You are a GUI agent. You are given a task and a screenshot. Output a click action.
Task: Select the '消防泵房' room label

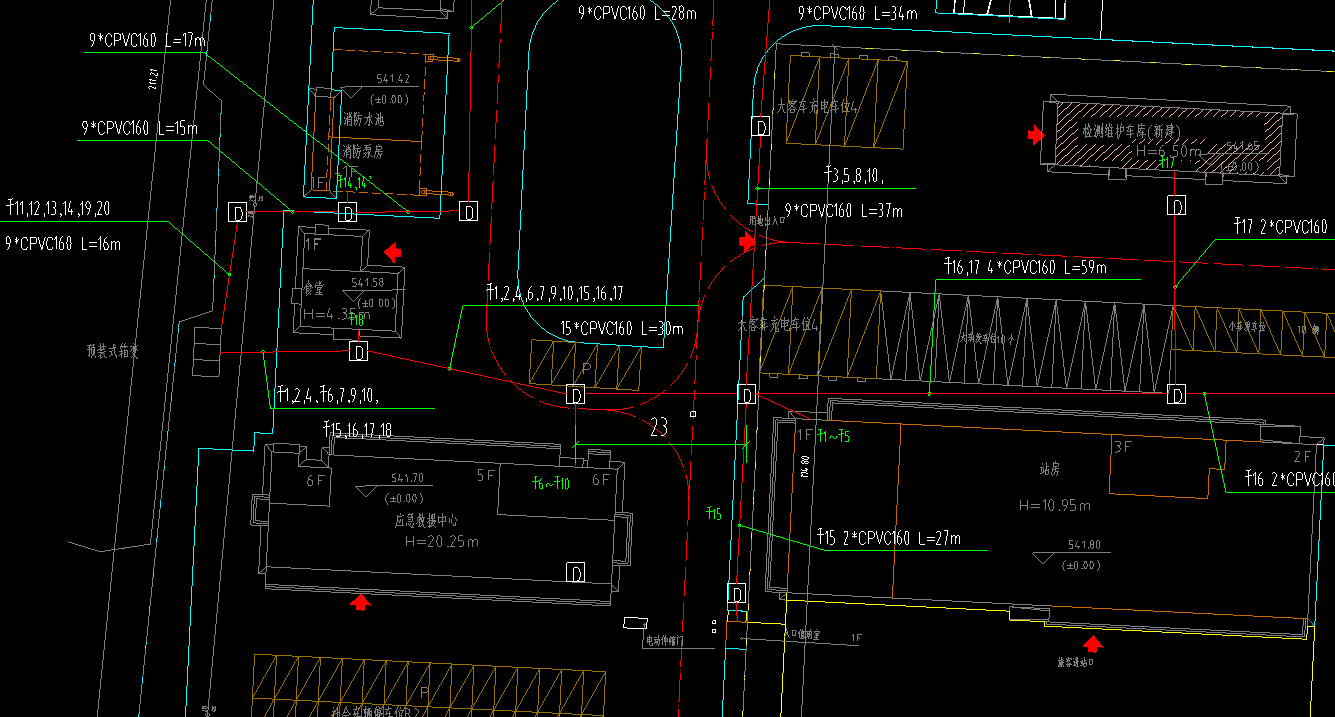[x=362, y=152]
